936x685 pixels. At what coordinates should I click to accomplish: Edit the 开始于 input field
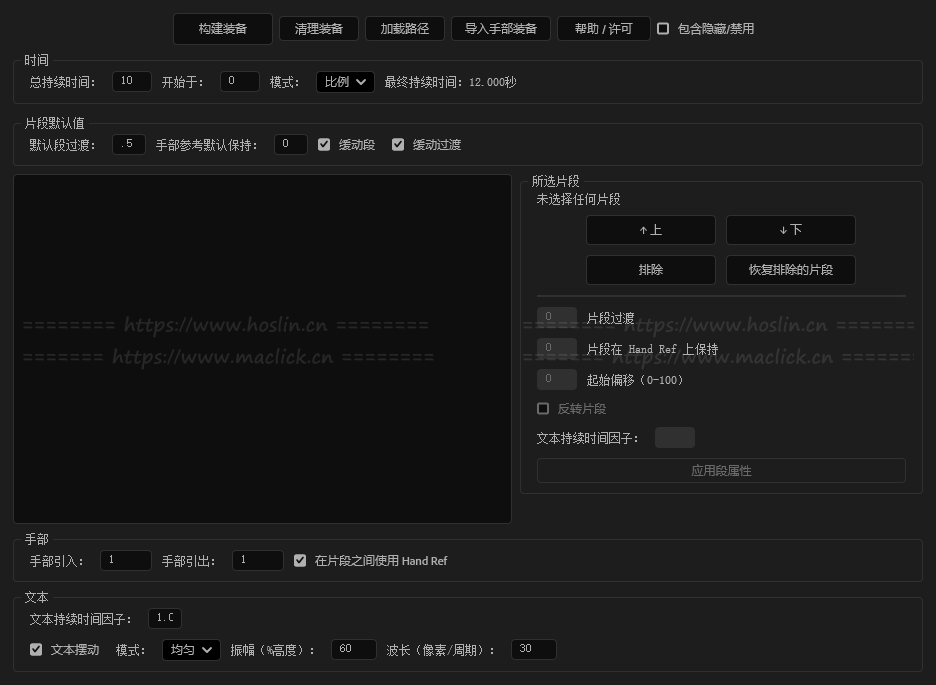click(x=239, y=81)
